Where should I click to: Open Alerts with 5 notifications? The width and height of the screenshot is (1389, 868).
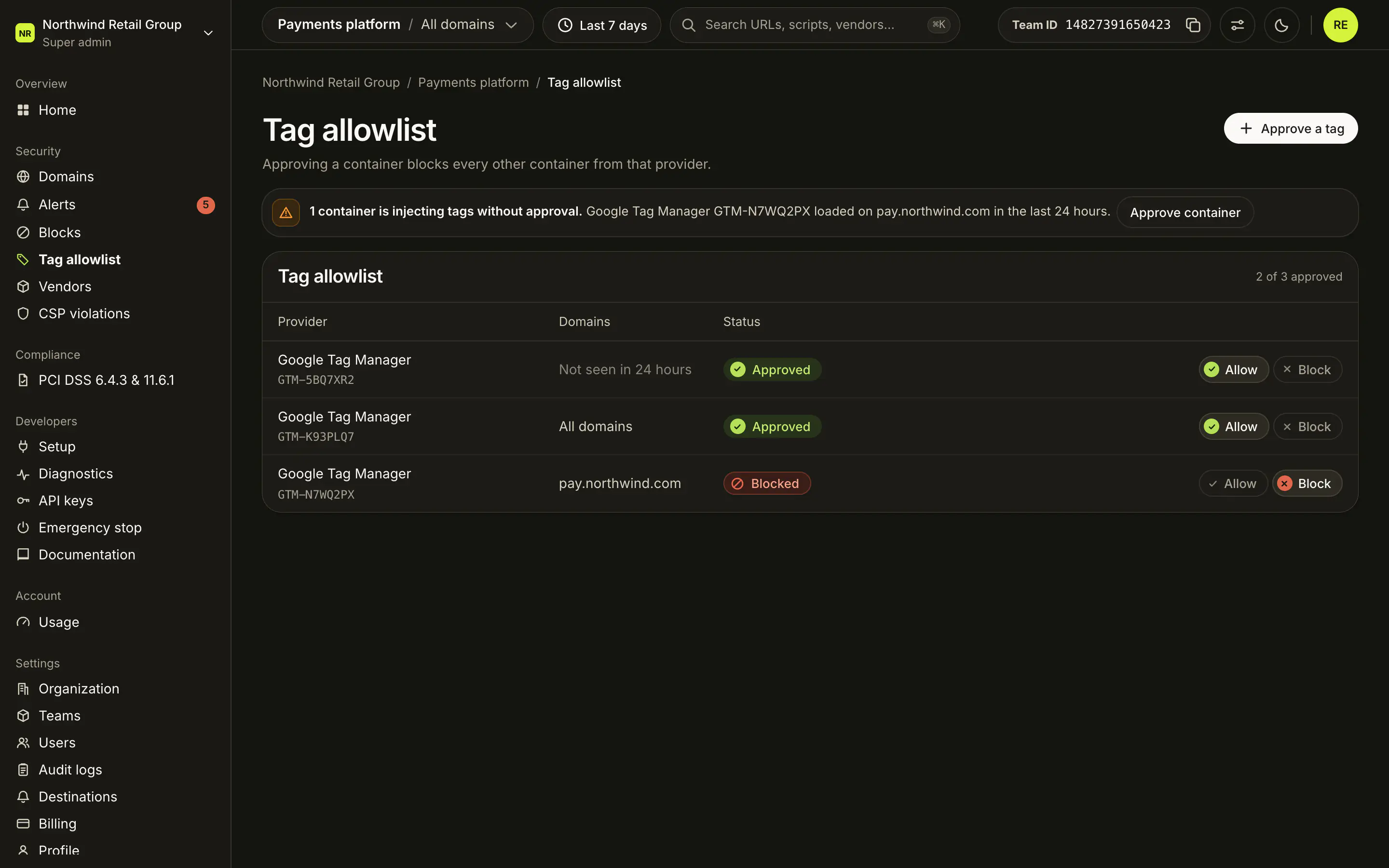115,204
